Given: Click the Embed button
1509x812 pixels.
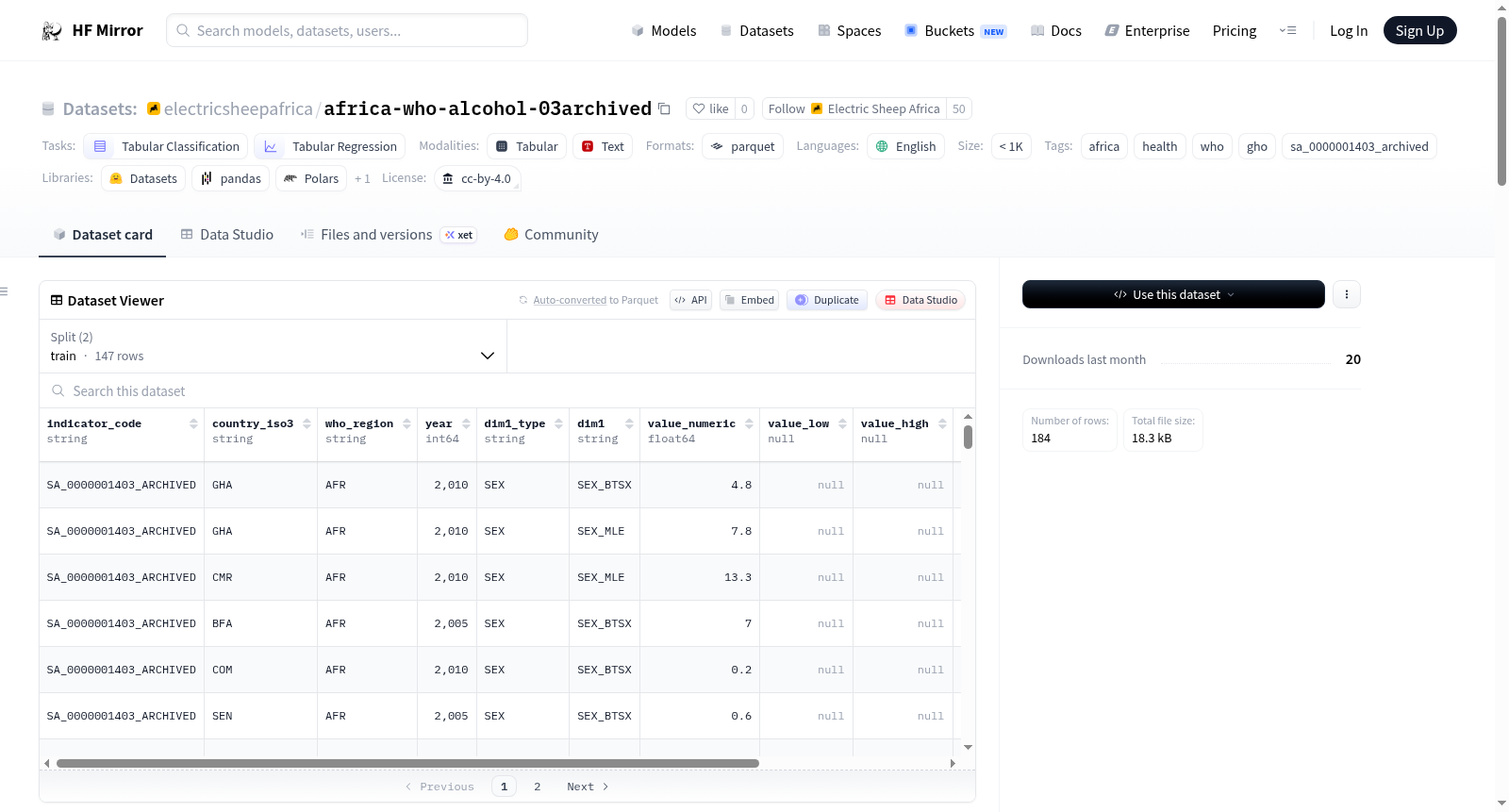Looking at the screenshot, I should coord(749,300).
